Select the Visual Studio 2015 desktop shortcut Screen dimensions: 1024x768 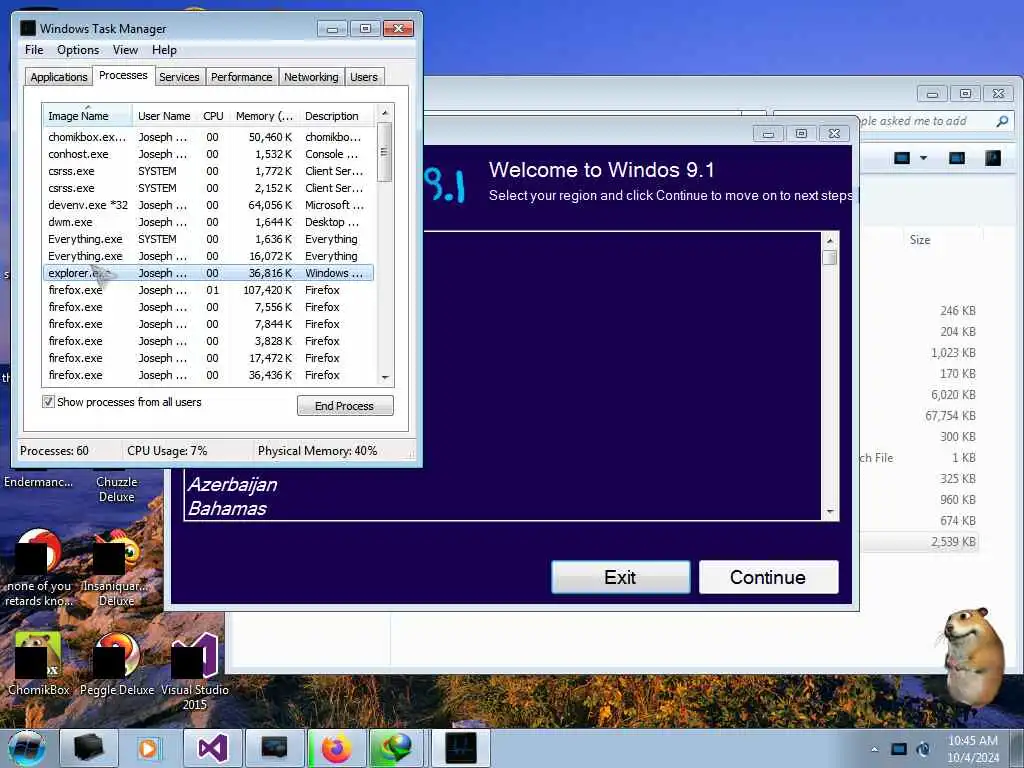(x=195, y=671)
